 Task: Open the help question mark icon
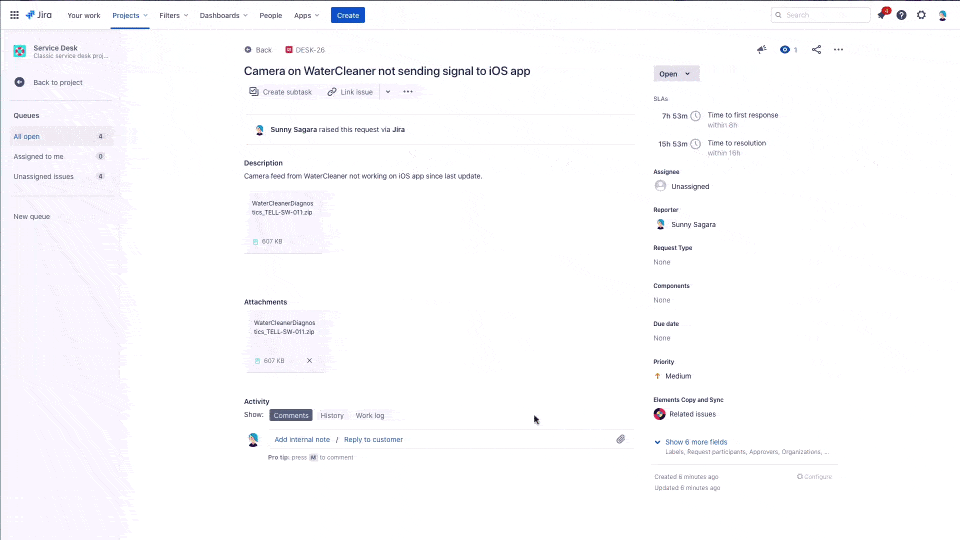(901, 15)
